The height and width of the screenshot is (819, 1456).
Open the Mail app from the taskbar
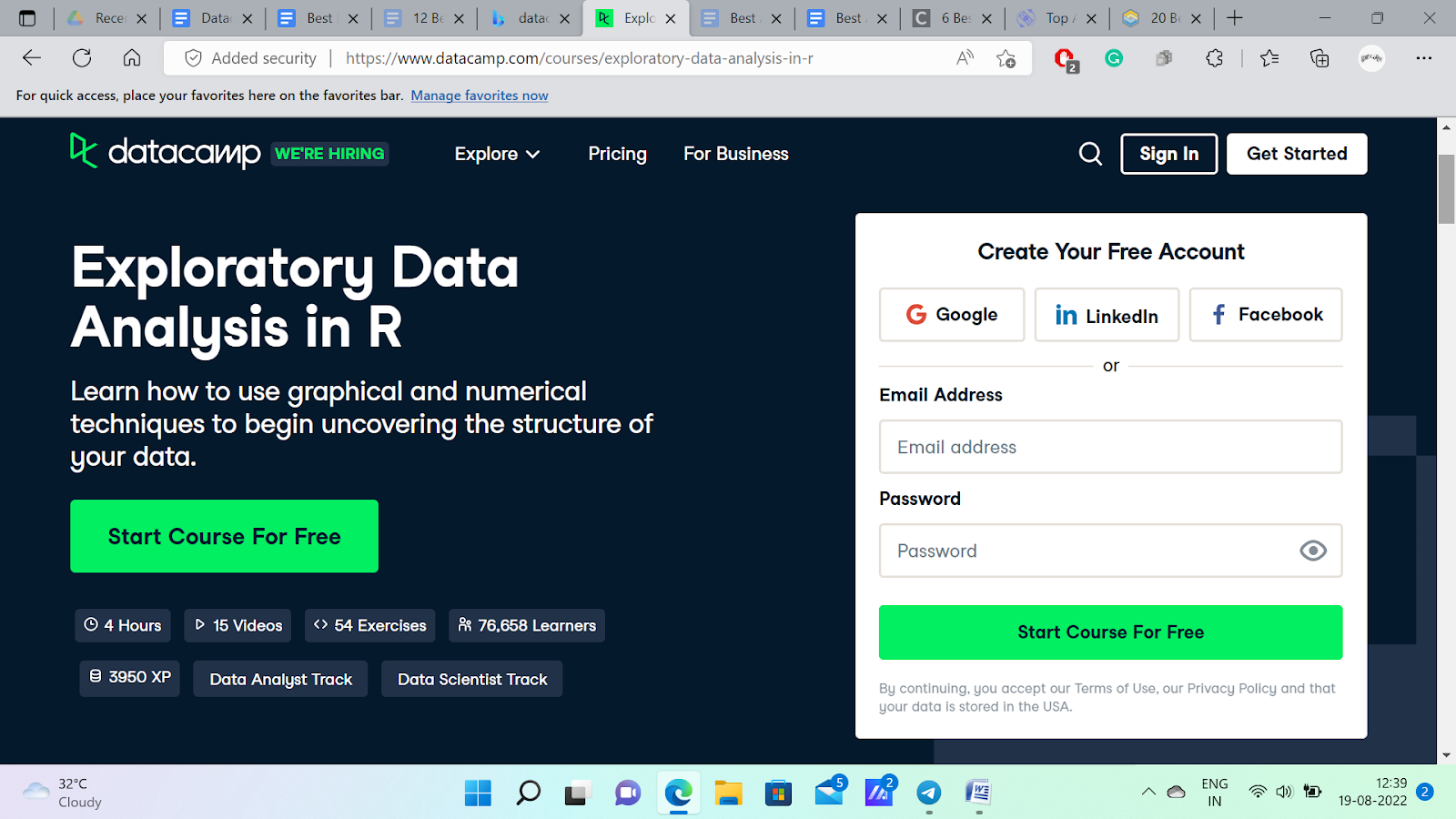(x=829, y=792)
